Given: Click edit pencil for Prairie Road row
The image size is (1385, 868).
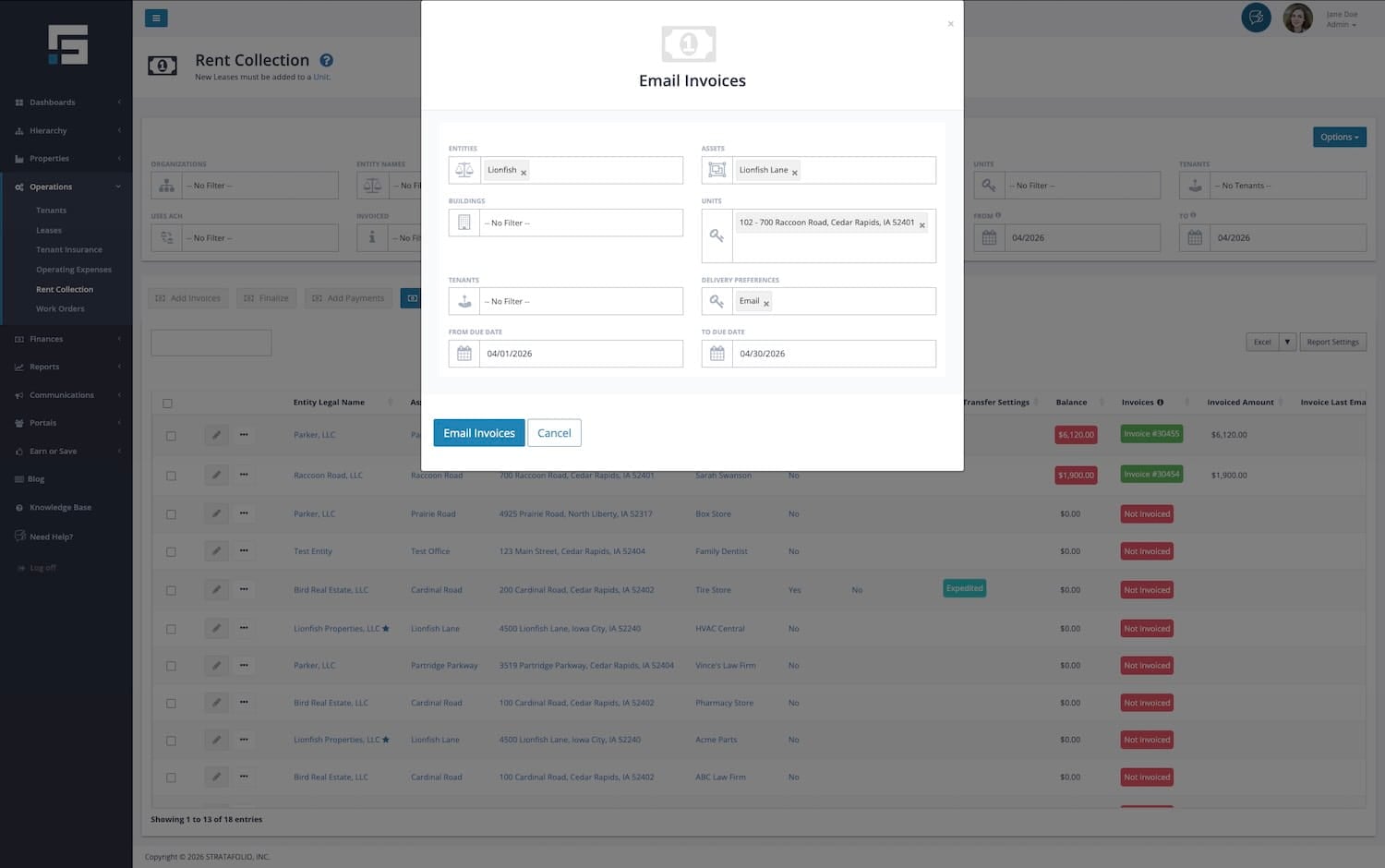Looking at the screenshot, I should point(216,513).
